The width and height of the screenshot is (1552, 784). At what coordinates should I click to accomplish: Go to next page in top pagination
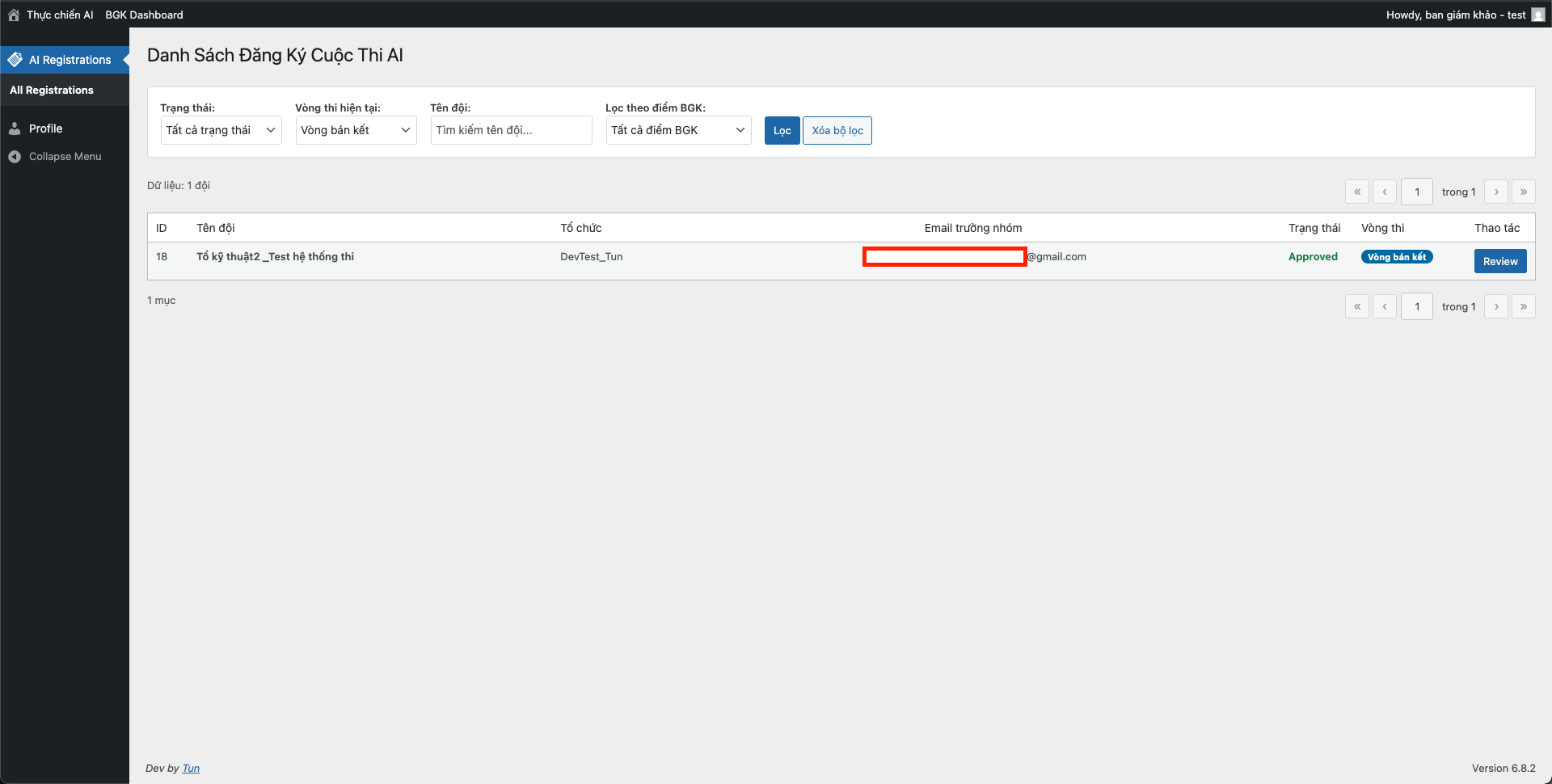click(x=1495, y=192)
